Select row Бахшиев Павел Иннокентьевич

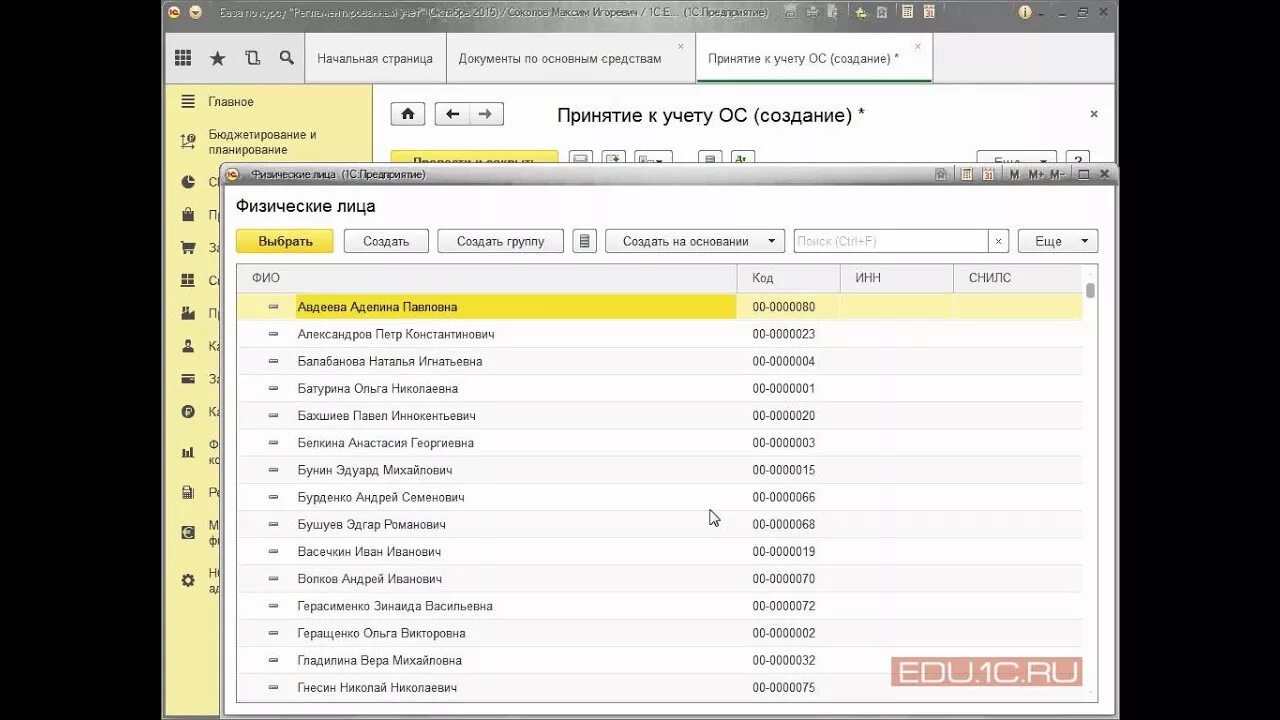click(x=660, y=416)
